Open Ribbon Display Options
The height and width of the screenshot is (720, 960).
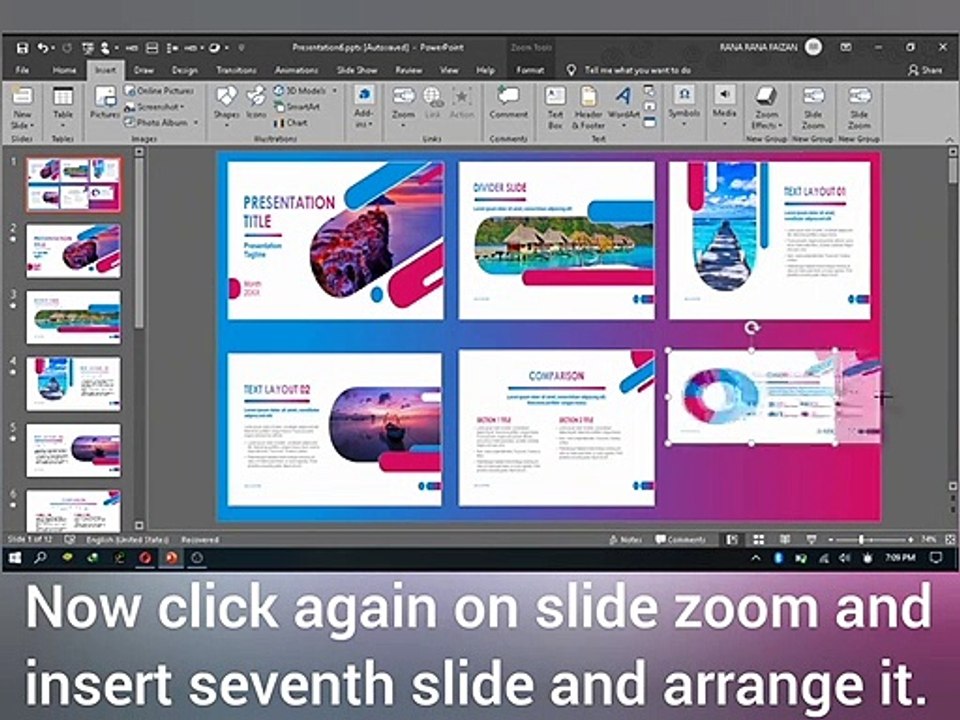coord(846,47)
